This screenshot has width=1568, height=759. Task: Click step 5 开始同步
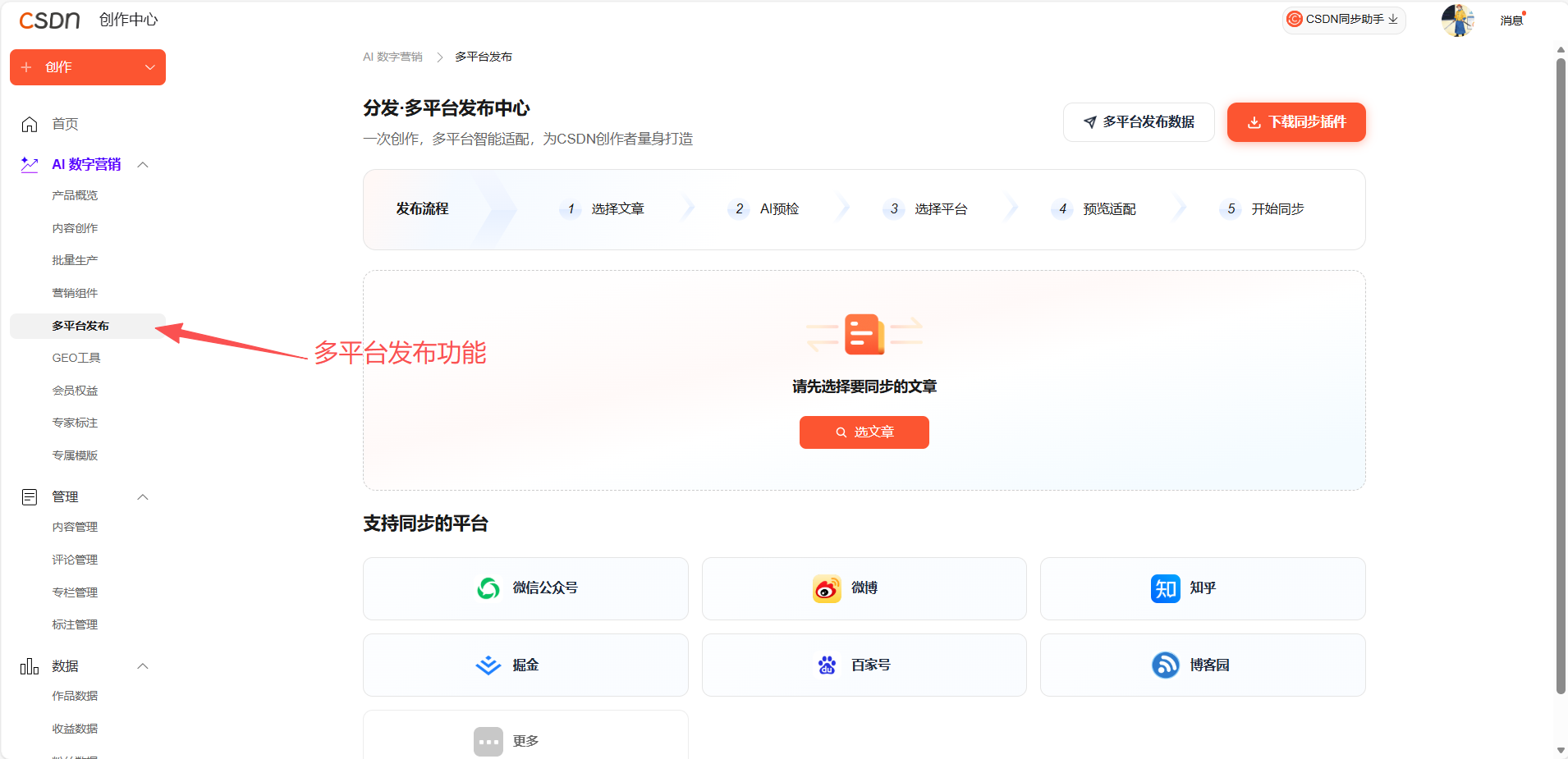click(1262, 209)
